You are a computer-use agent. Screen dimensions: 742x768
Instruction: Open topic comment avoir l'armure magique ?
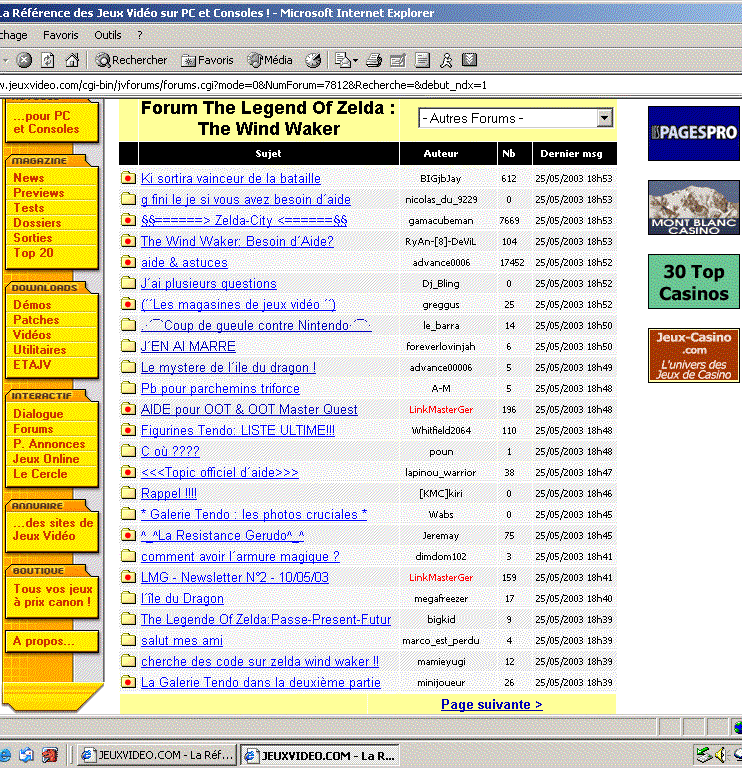coord(240,556)
